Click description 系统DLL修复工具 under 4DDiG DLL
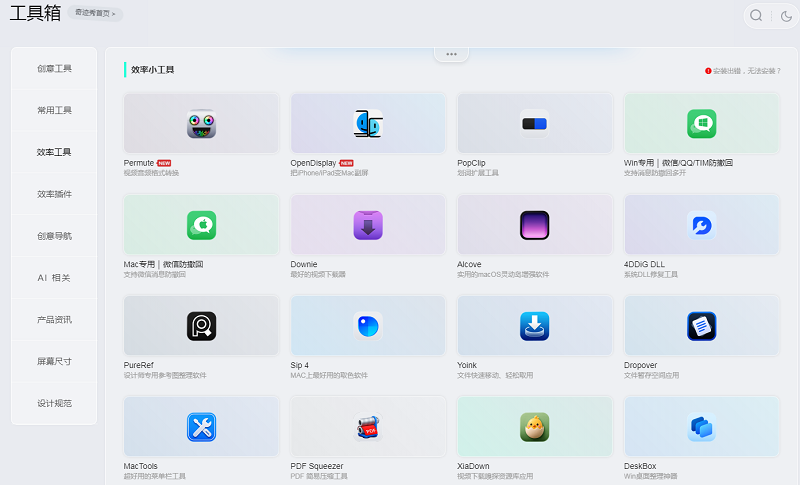 coord(651,274)
